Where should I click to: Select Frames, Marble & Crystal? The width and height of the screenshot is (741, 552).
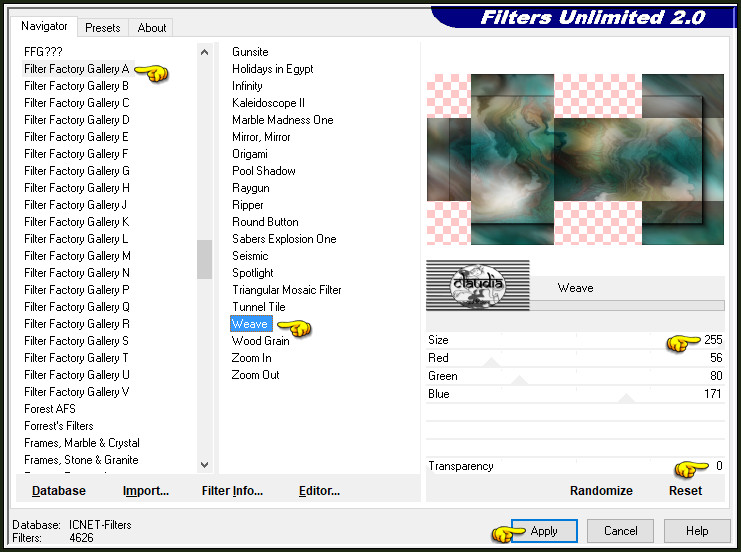82,443
